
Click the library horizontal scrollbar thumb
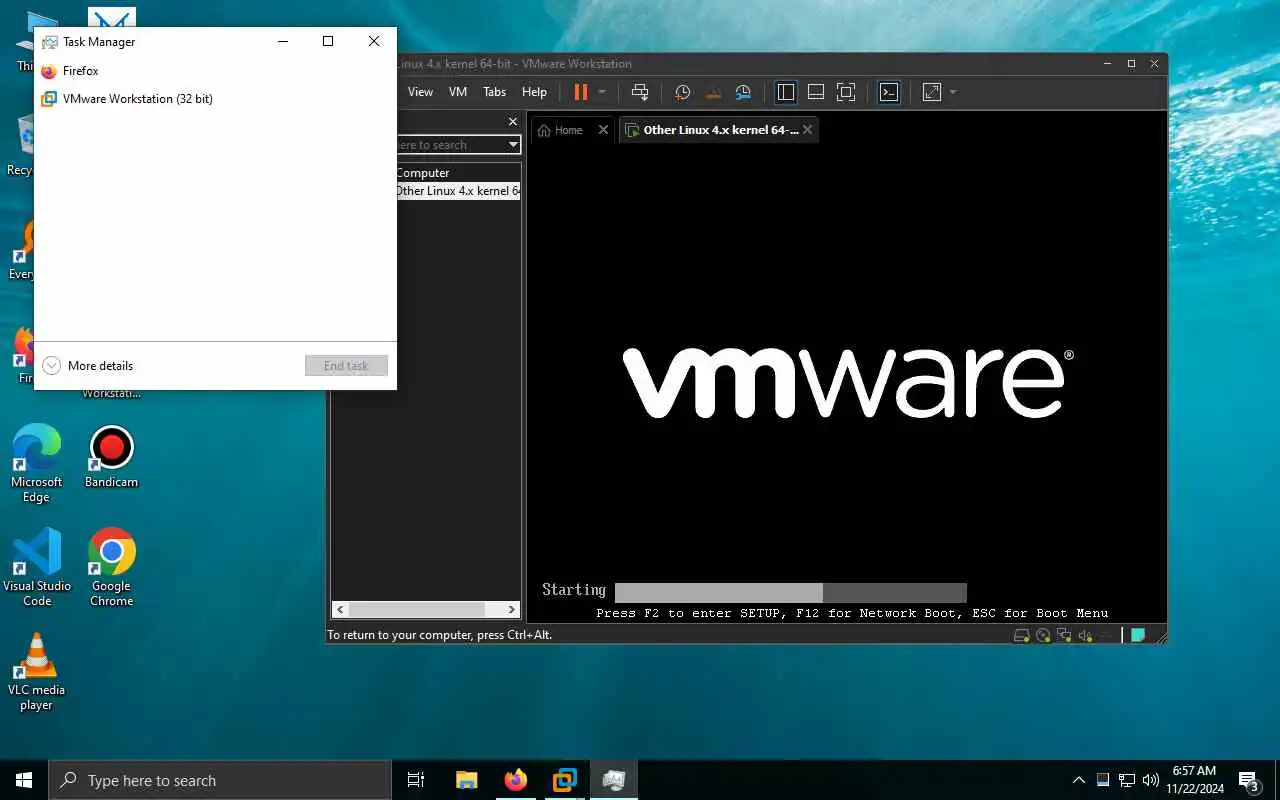[417, 609]
